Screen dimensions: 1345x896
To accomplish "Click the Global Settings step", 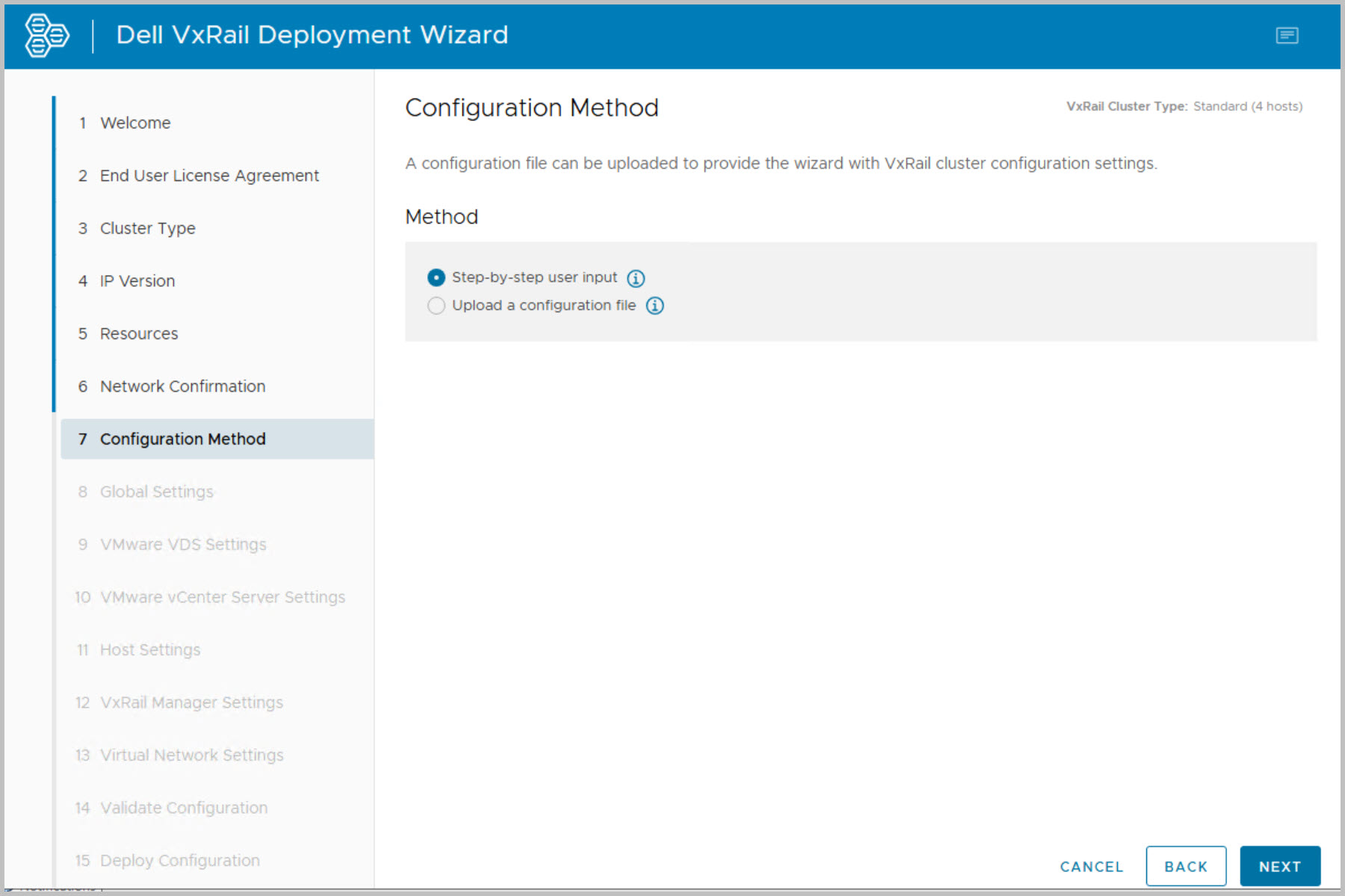I will point(156,492).
